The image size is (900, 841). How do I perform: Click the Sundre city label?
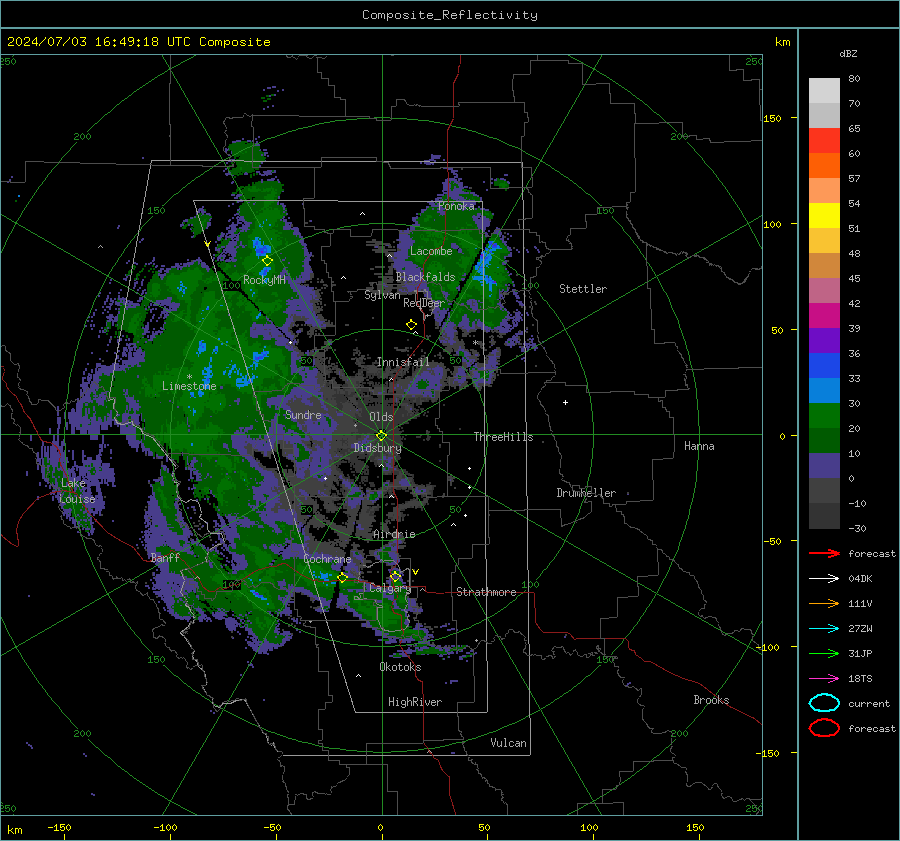click(x=303, y=415)
